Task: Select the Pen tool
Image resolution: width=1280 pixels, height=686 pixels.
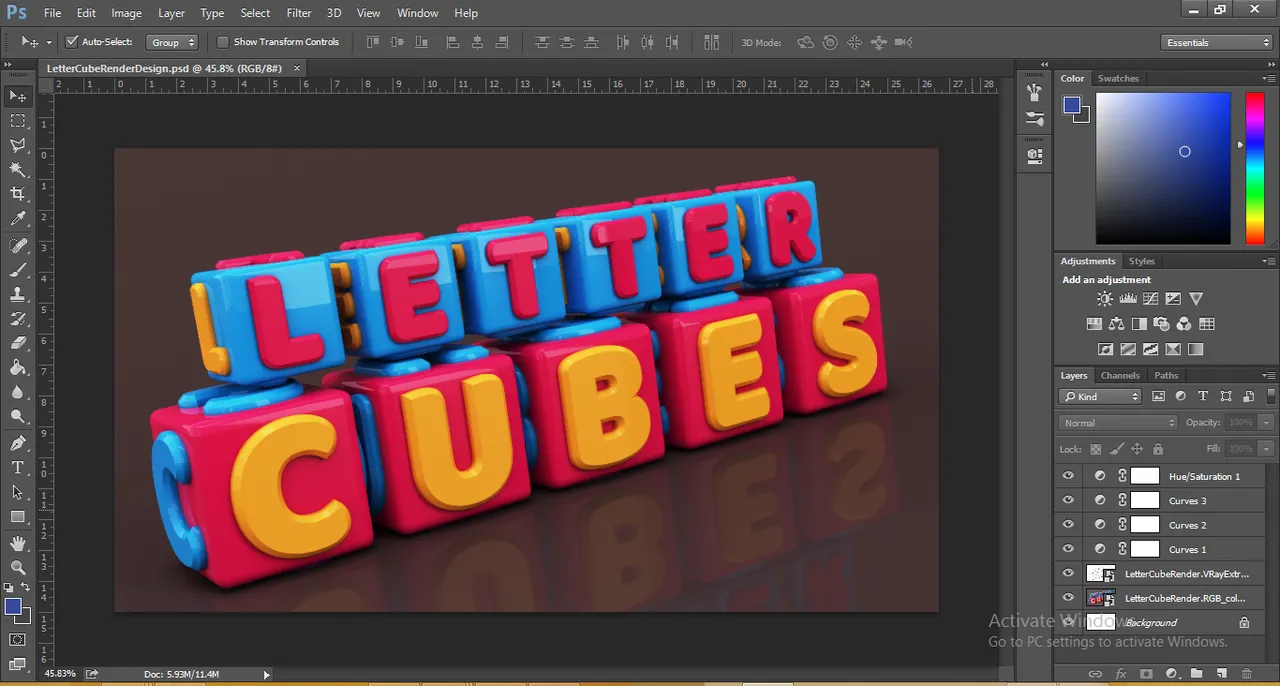Action: tap(18, 443)
